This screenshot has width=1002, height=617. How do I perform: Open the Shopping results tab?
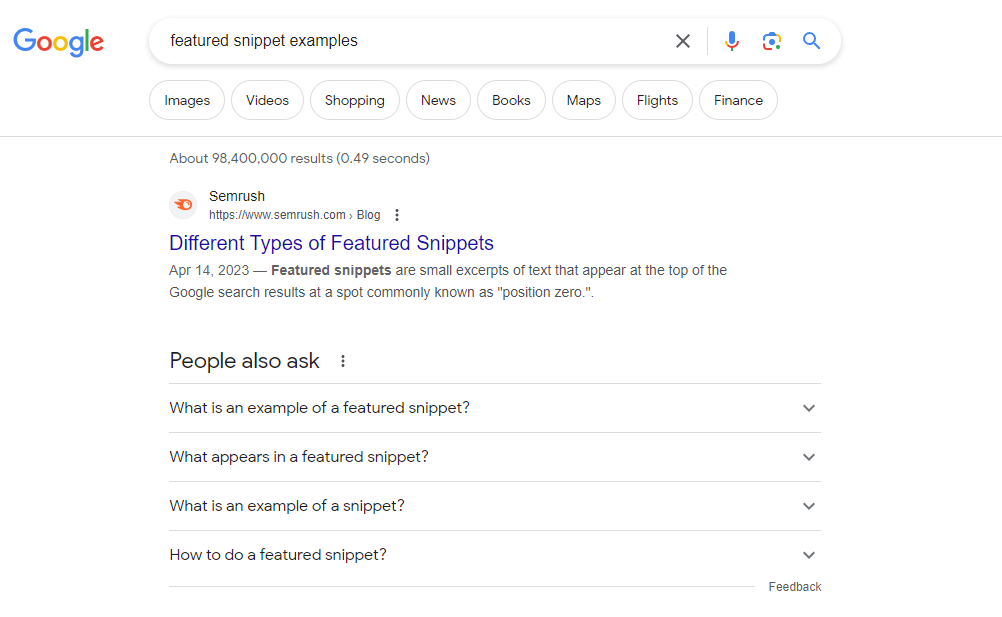pos(354,100)
